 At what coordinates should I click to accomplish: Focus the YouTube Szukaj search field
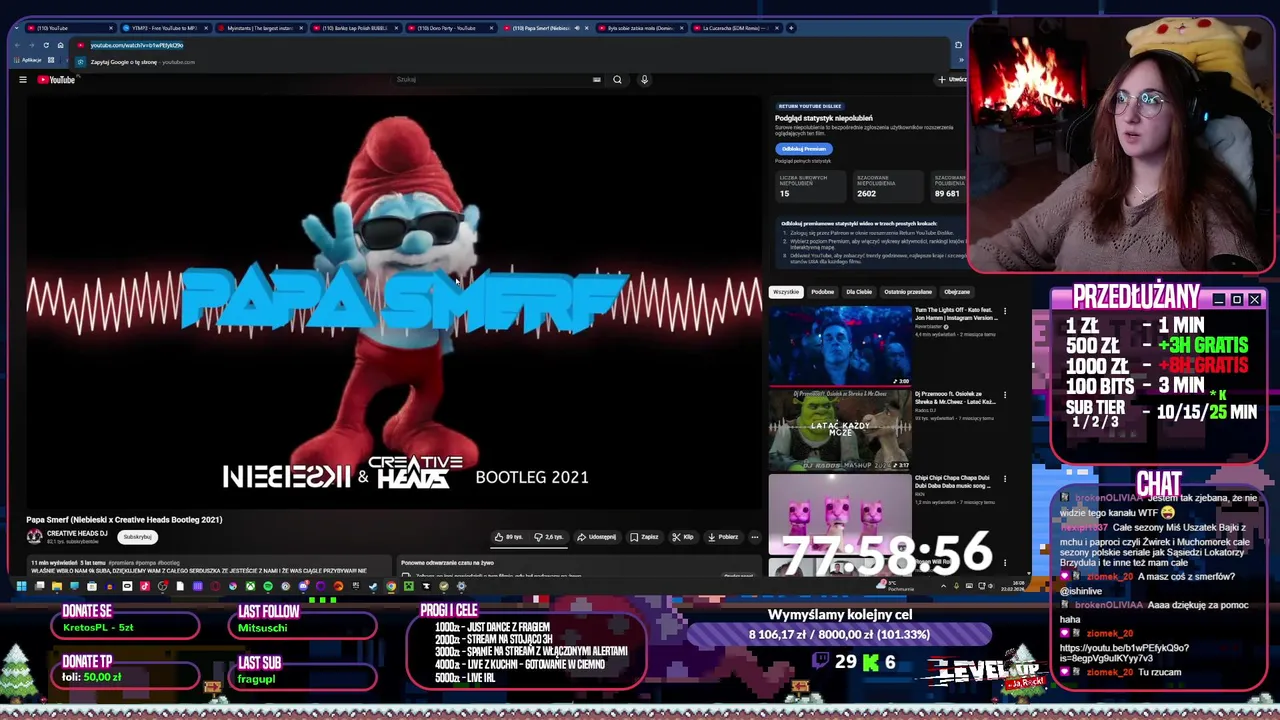pos(490,80)
